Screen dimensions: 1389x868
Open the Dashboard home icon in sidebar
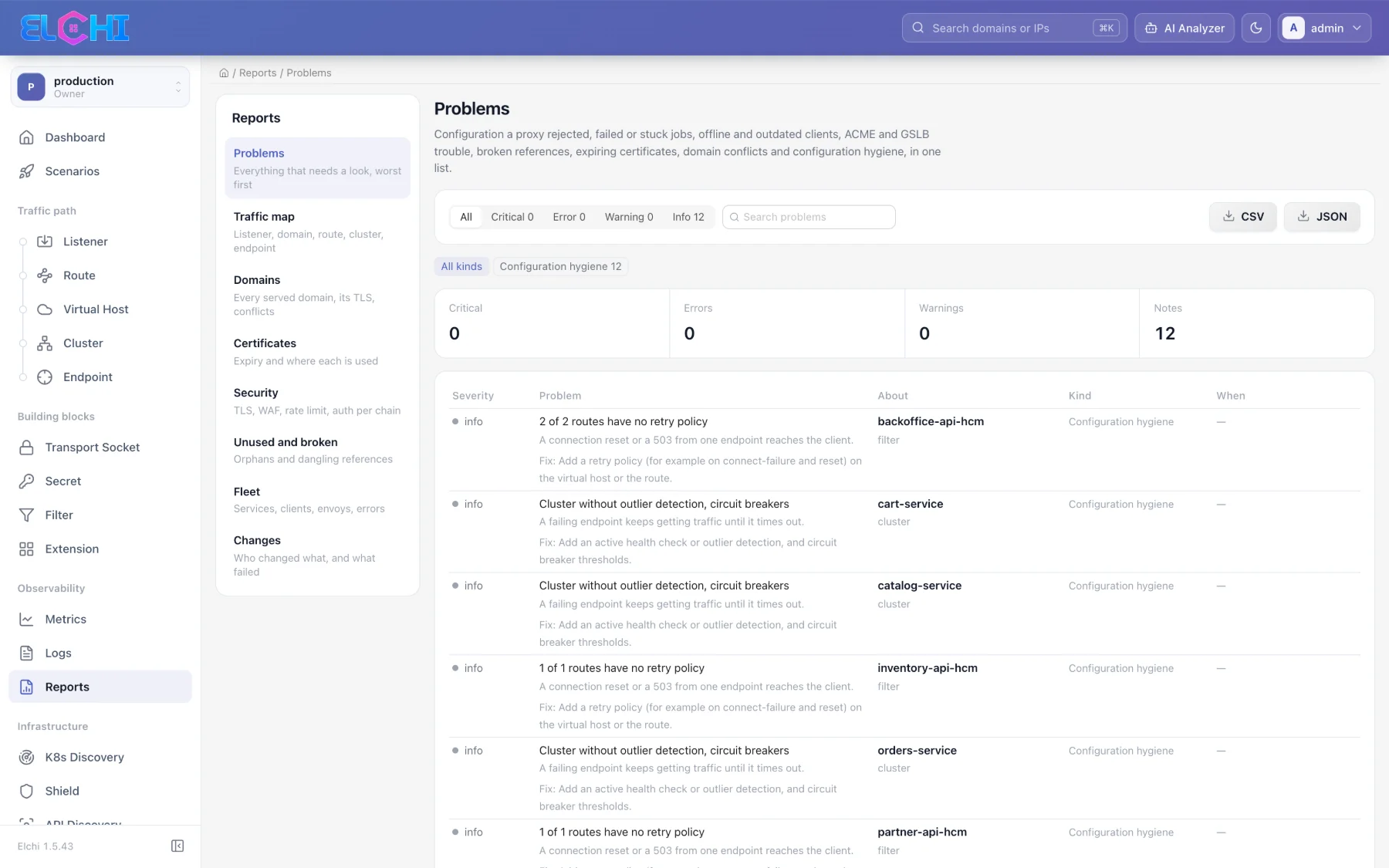pos(26,137)
